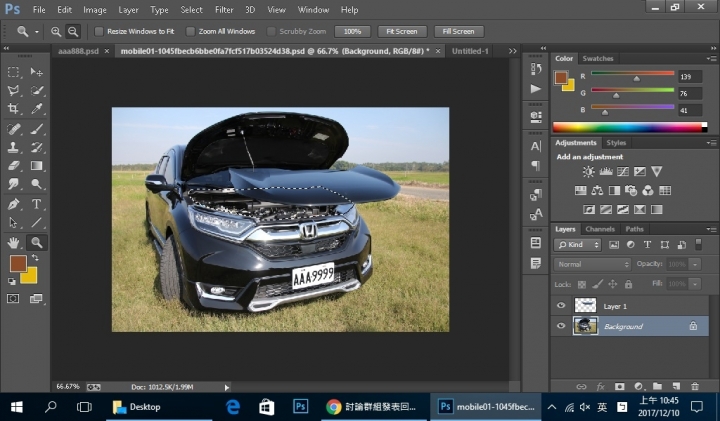Check the Zoom All Windows option
The width and height of the screenshot is (720, 421).
191,31
